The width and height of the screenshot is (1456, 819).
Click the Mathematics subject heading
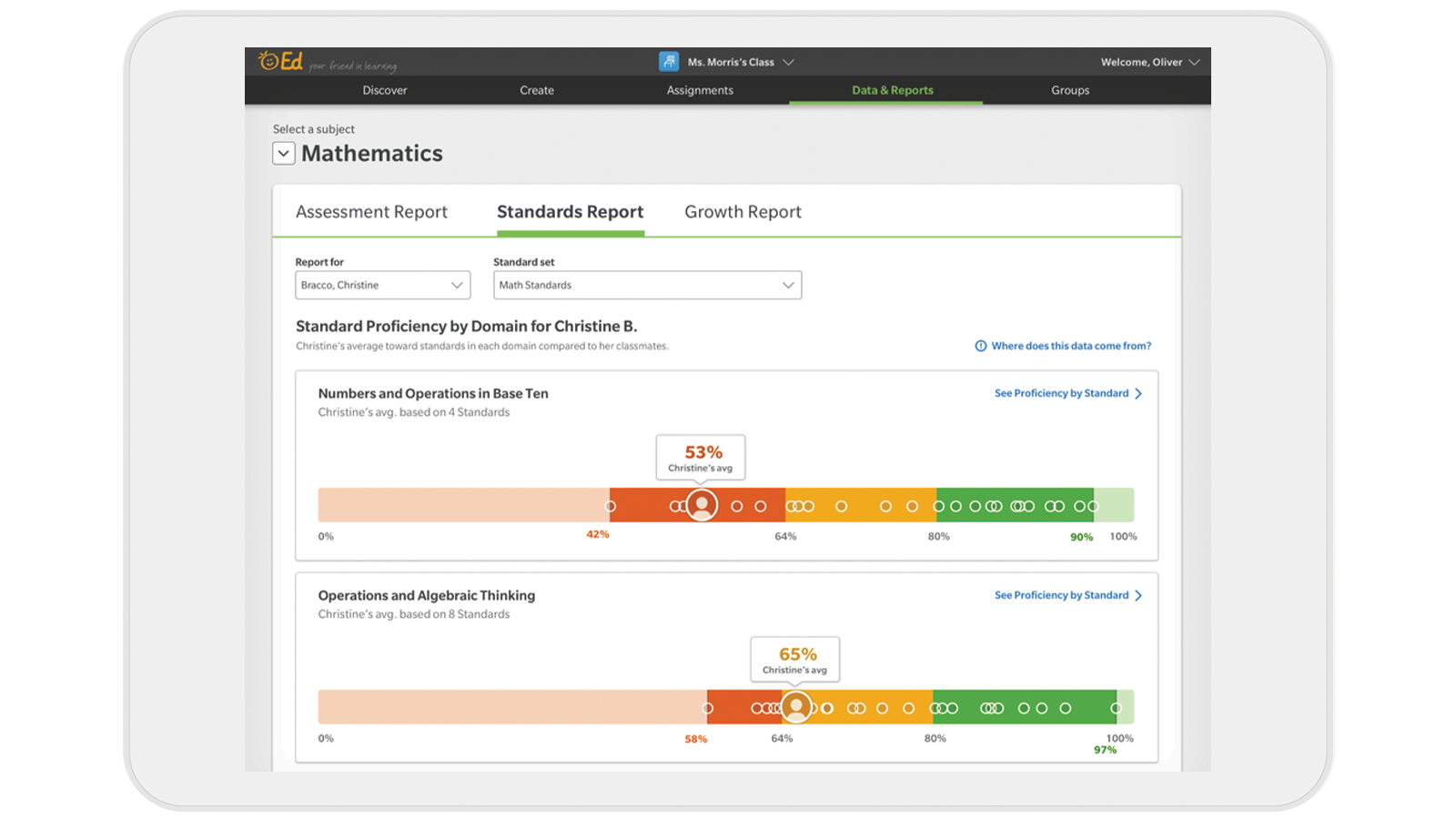coord(372,153)
